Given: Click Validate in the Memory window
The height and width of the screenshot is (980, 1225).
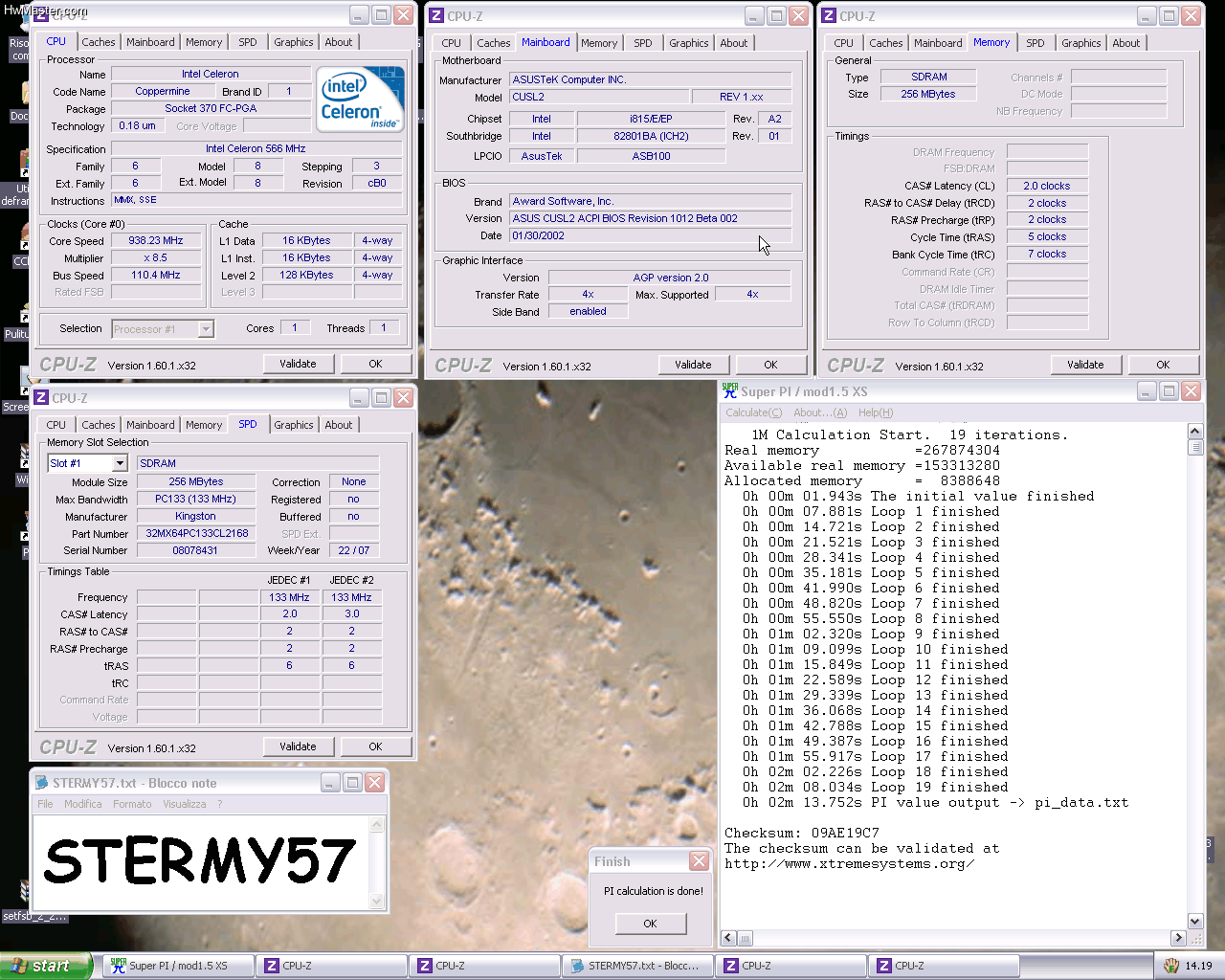Looking at the screenshot, I should tap(1085, 365).
